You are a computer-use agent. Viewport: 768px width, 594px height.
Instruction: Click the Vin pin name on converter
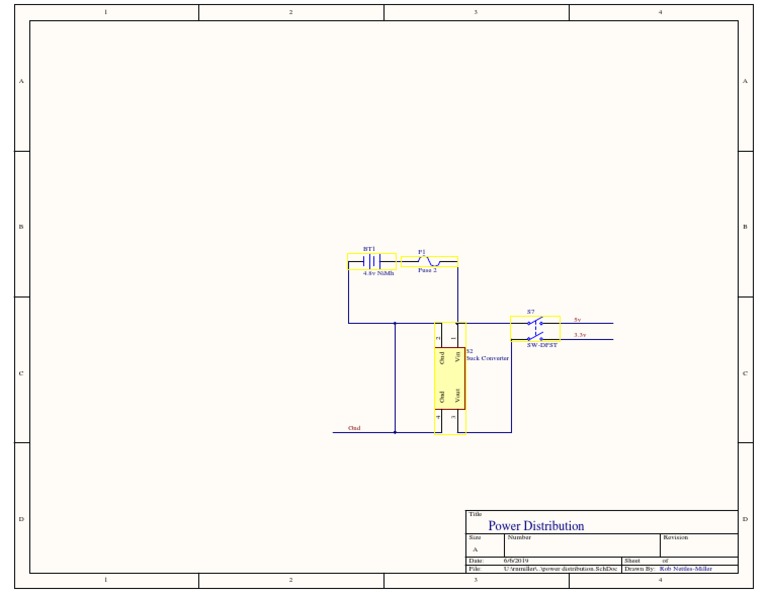pos(457,356)
